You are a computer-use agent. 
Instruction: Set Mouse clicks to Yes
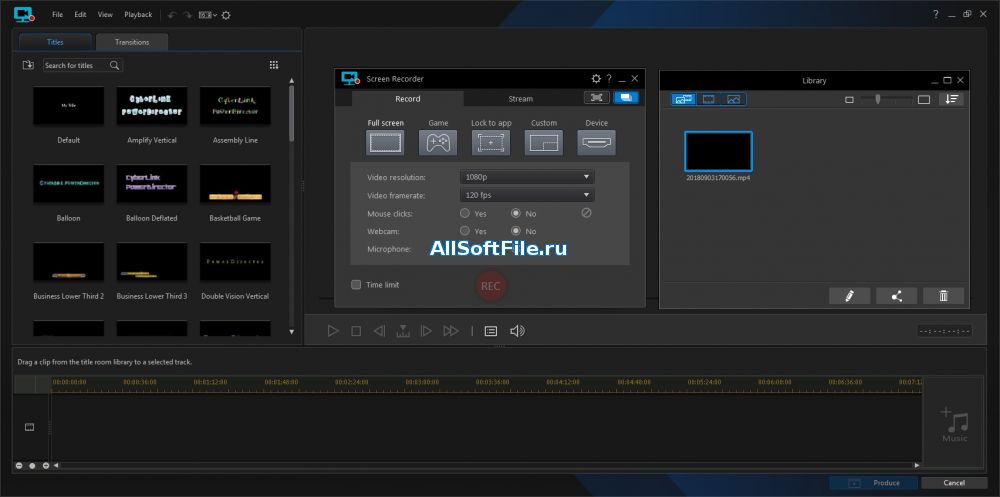point(465,213)
